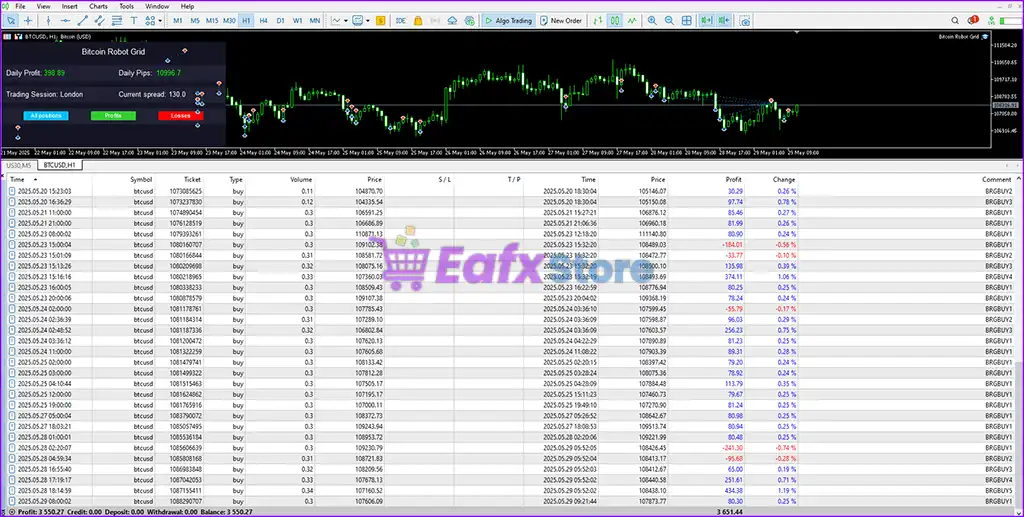The height and width of the screenshot is (517, 1024).
Task: Open the cloud VPS hosting icon
Action: pos(453,21)
